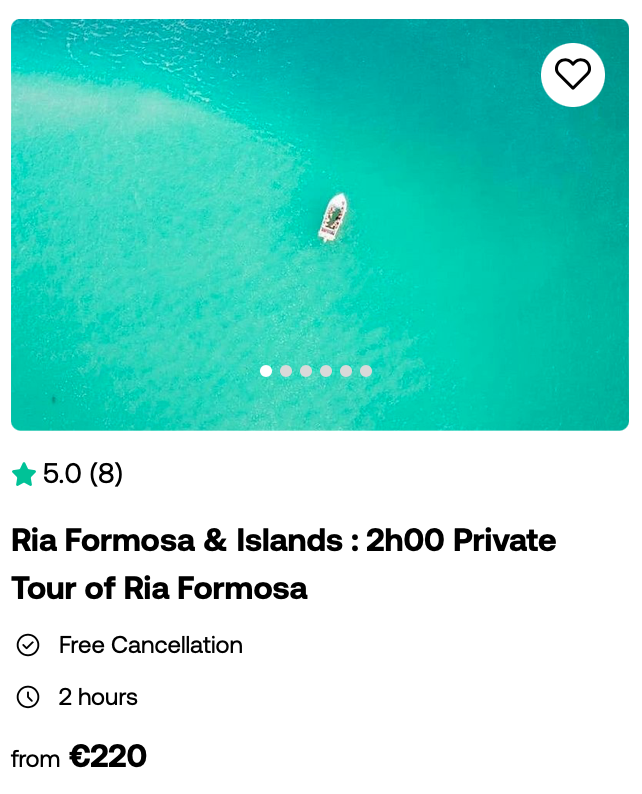The height and width of the screenshot is (794, 642).
Task: Select the €220 price
Action: click(108, 757)
